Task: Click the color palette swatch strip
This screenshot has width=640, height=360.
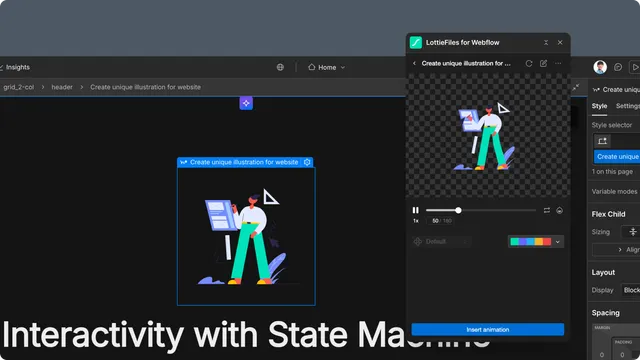Action: pos(531,242)
